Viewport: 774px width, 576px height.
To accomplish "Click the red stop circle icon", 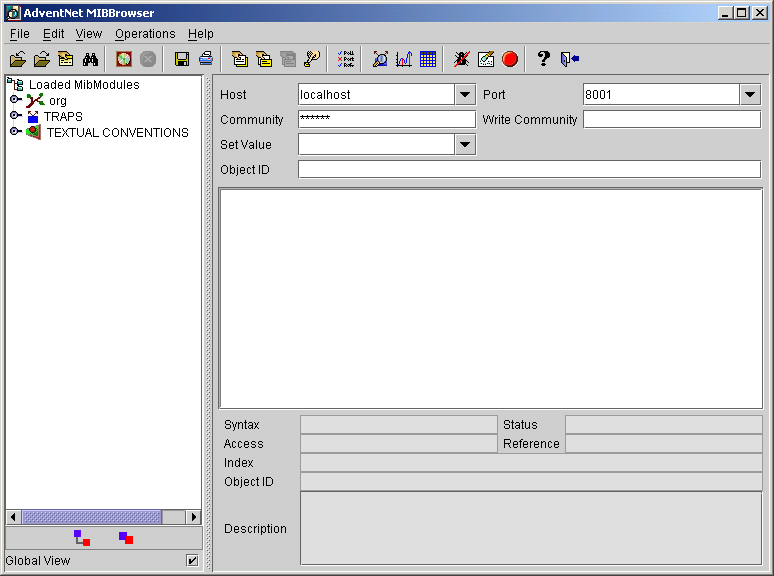I will 510,59.
